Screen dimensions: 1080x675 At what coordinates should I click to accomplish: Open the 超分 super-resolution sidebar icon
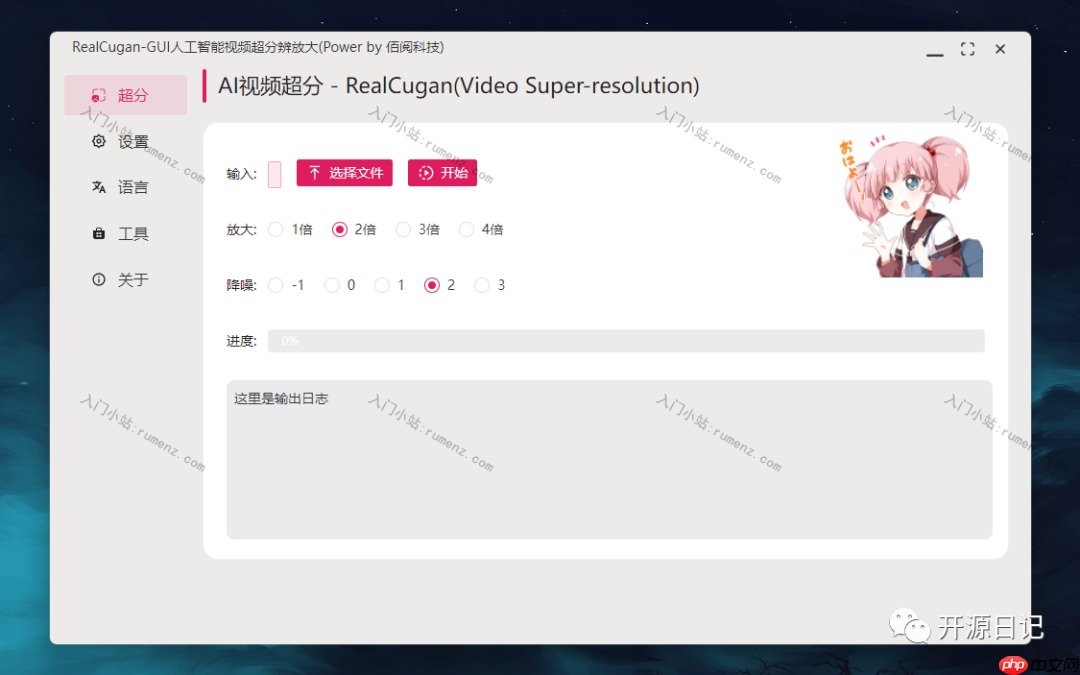pos(98,95)
